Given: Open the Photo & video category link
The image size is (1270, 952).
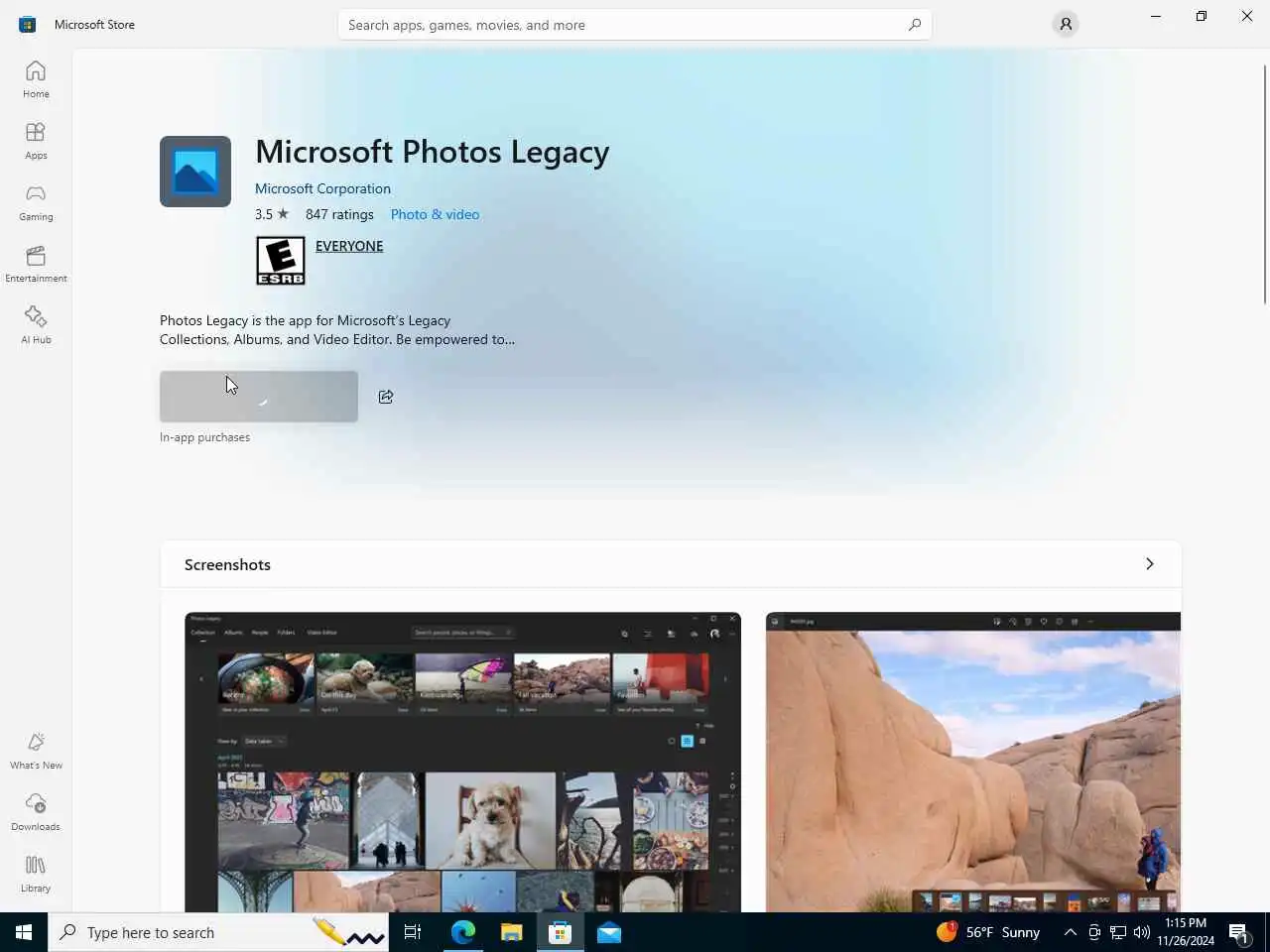Looking at the screenshot, I should 435,214.
